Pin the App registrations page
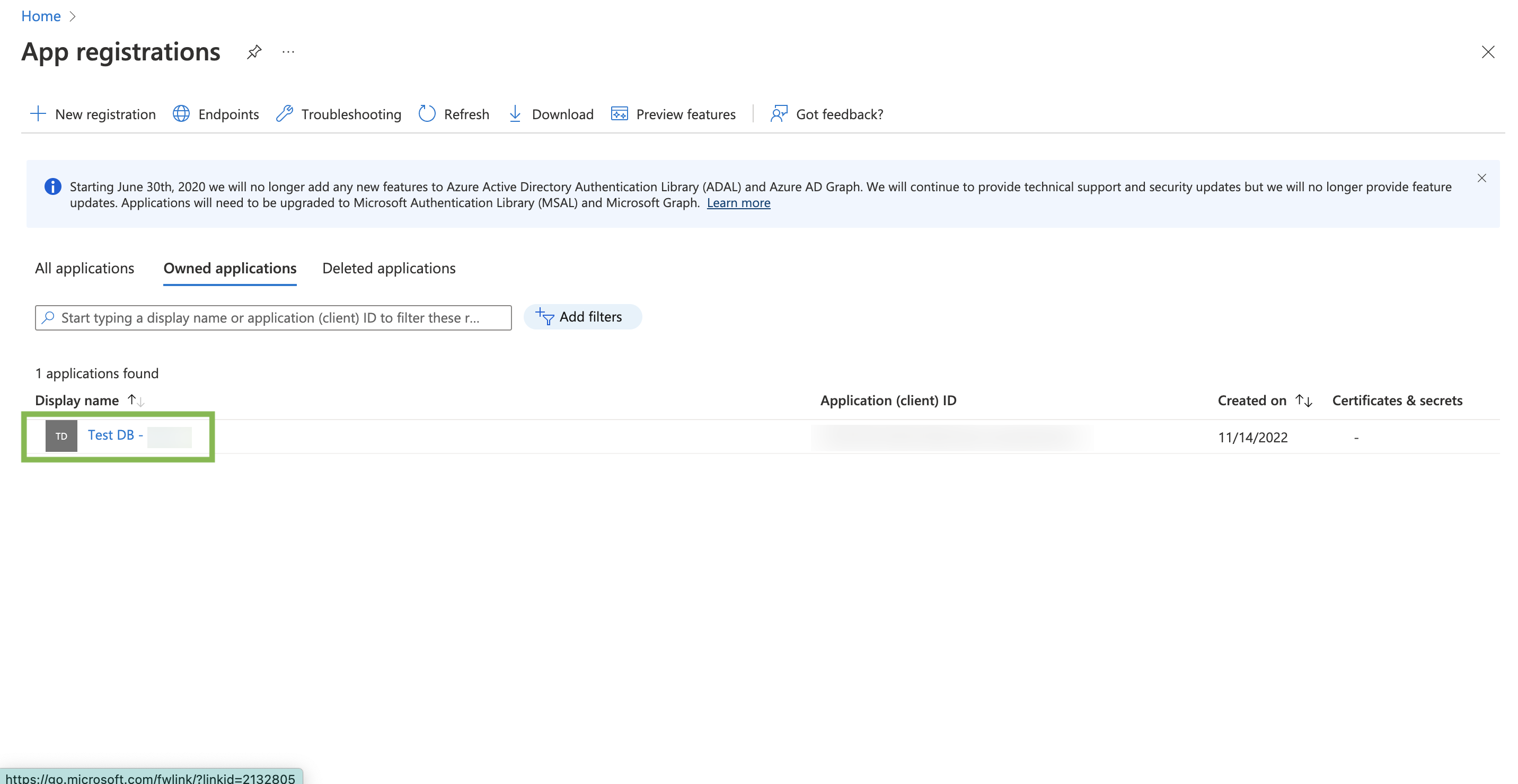Screen dimensions: 1518x784 click(254, 52)
